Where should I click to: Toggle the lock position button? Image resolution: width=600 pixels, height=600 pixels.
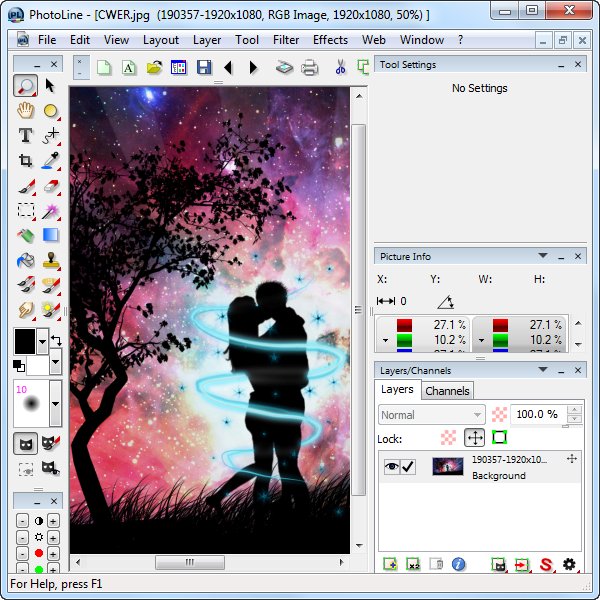tap(474, 438)
